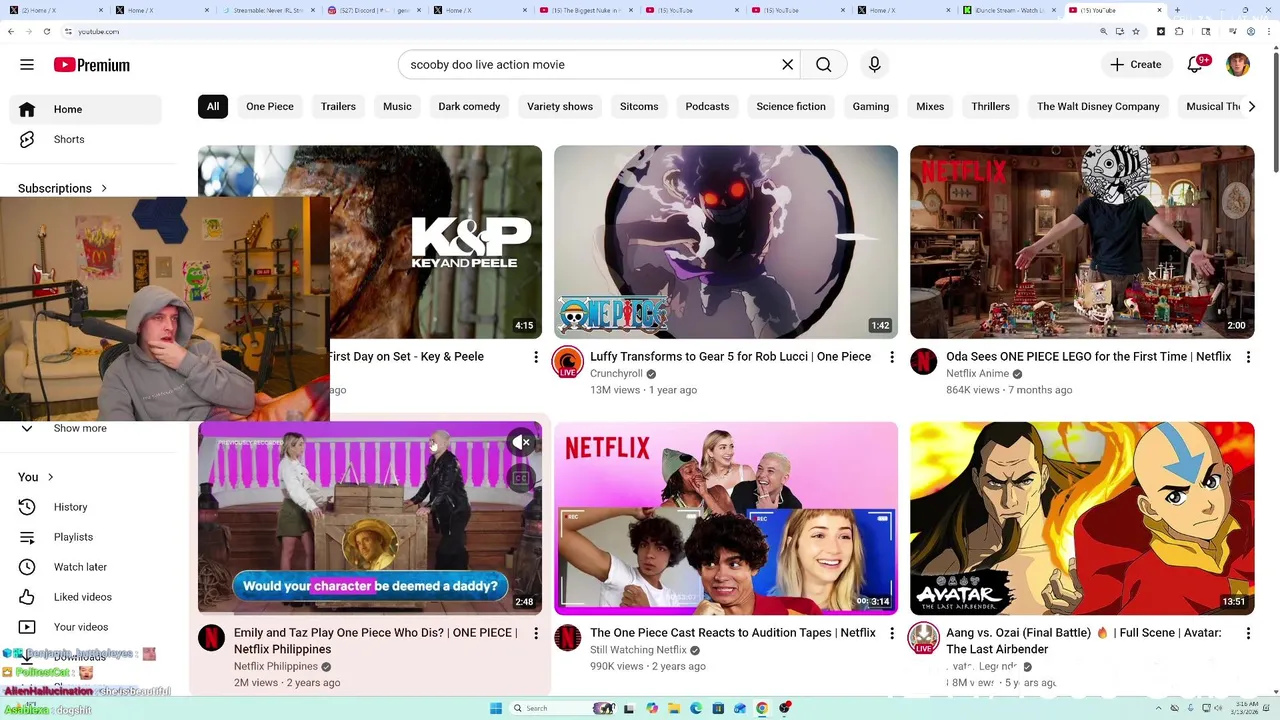Screen dimensions: 1280x720
Task: Expand the You section chevron
Action: click(50, 477)
